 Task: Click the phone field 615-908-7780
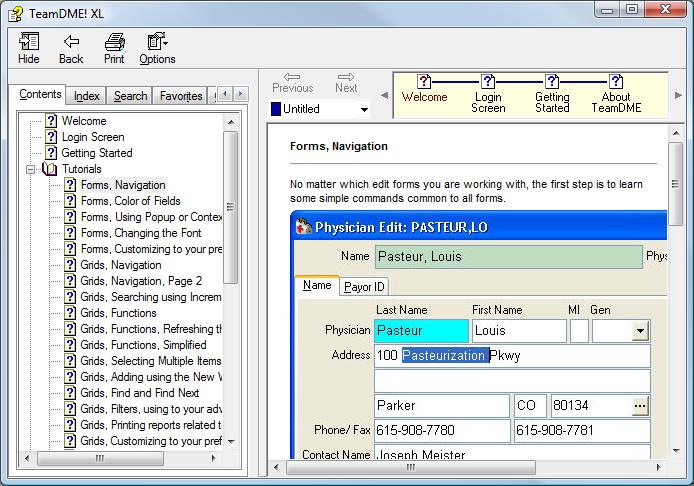(442, 430)
